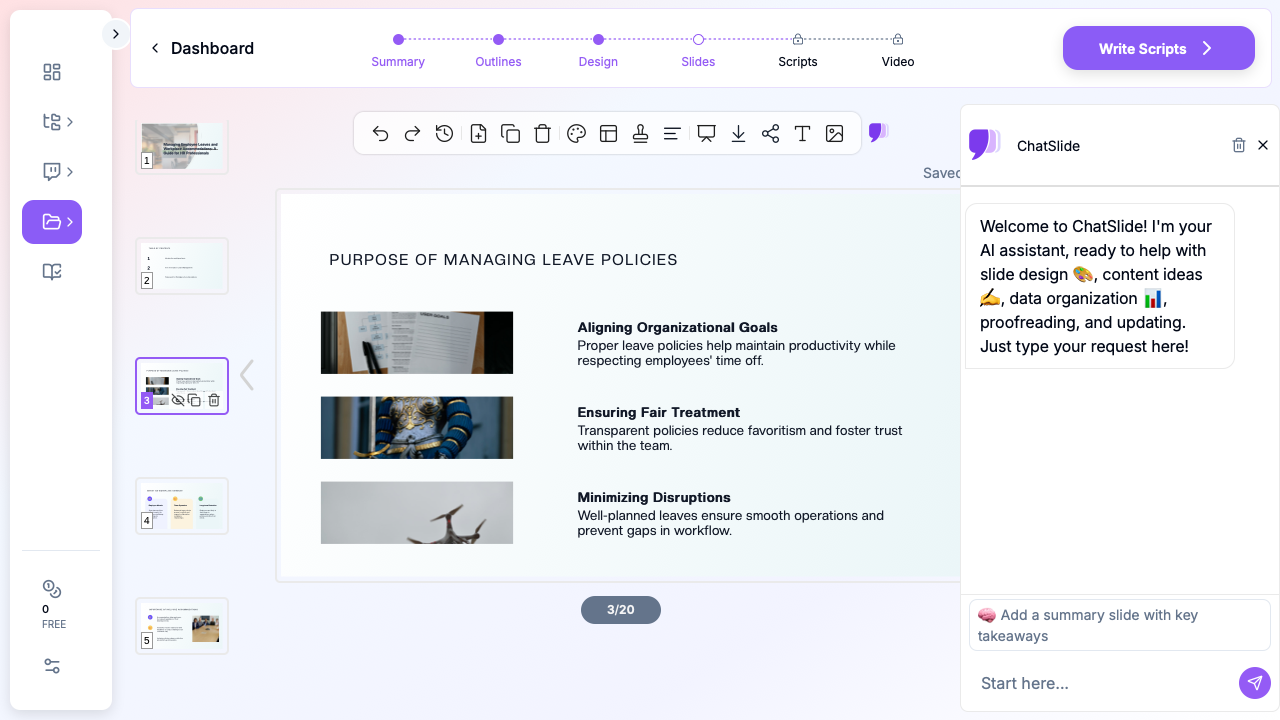Navigate back to Dashboard
Image resolution: width=1280 pixels, height=720 pixels.
pyautogui.click(x=201, y=48)
